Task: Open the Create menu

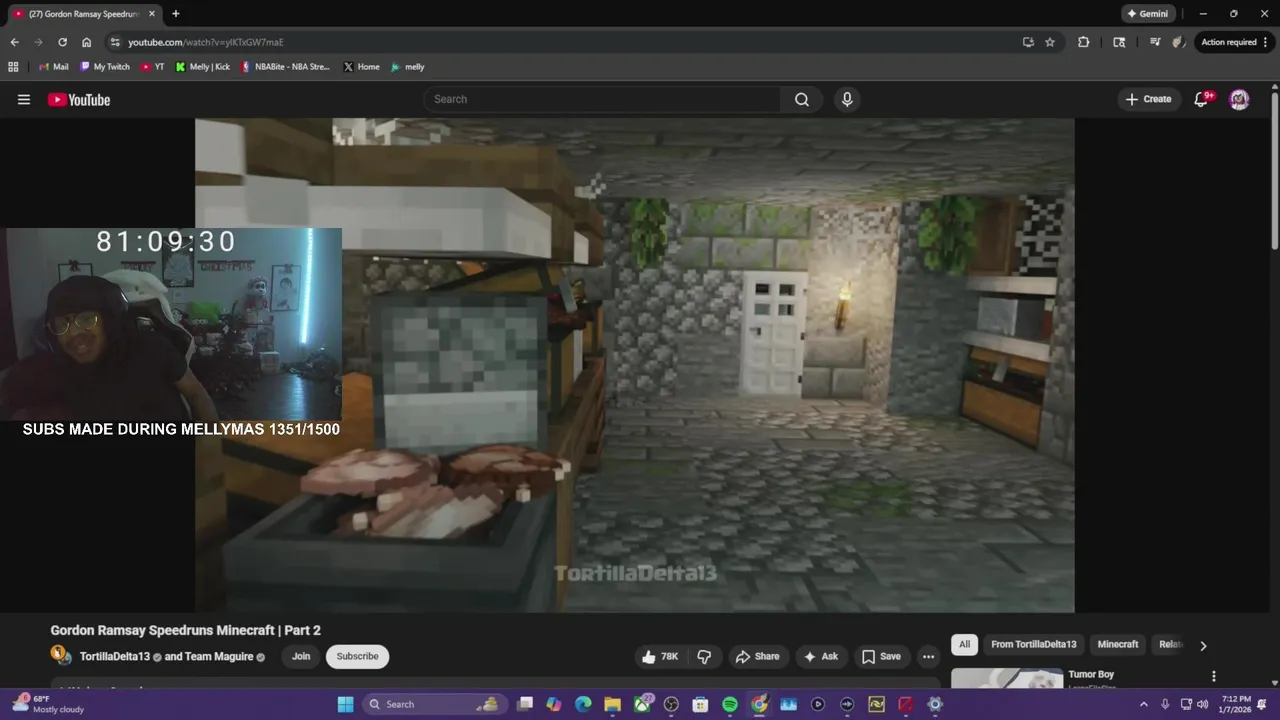Action: pos(1148,99)
